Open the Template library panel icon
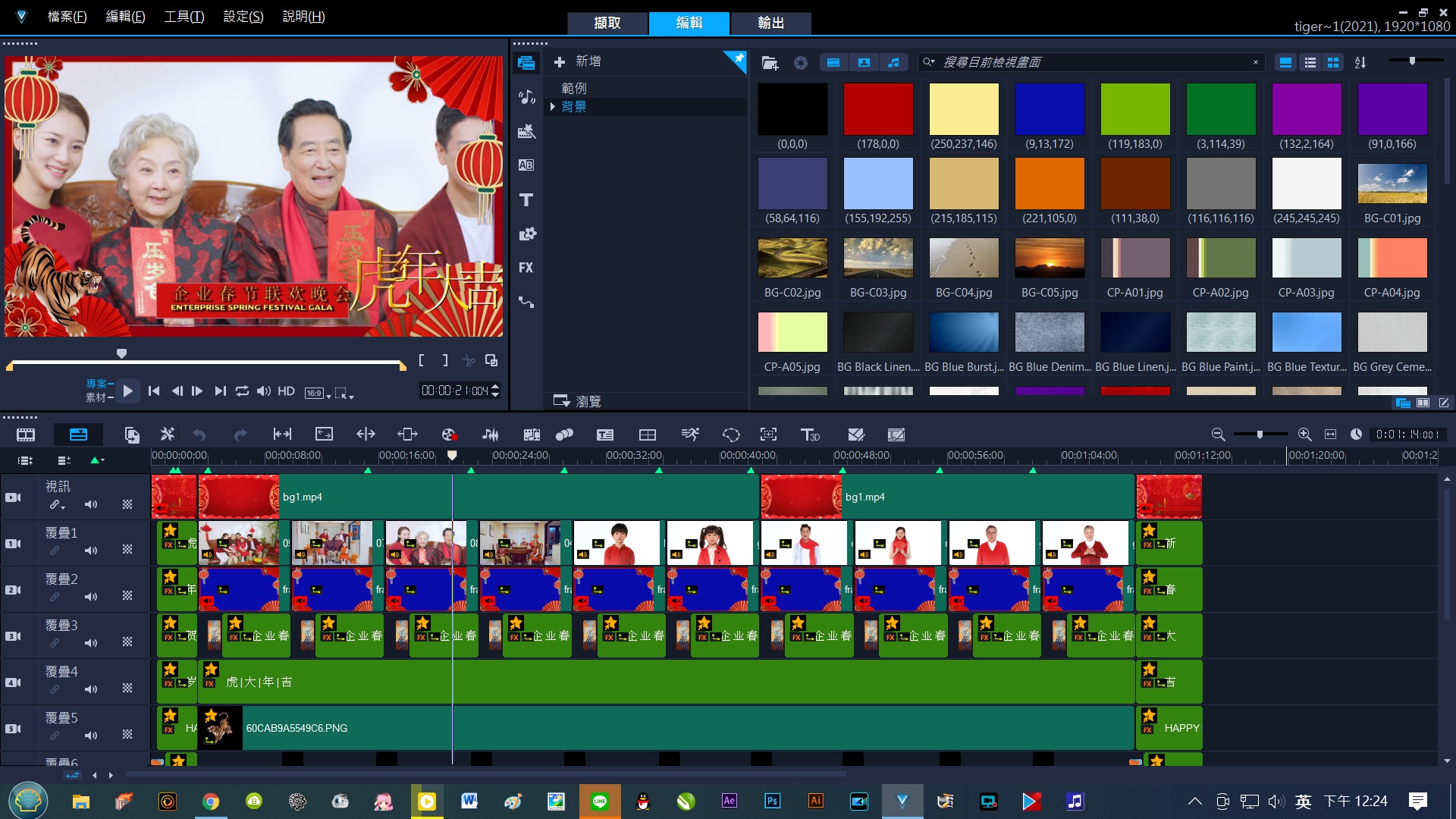 coord(526,131)
